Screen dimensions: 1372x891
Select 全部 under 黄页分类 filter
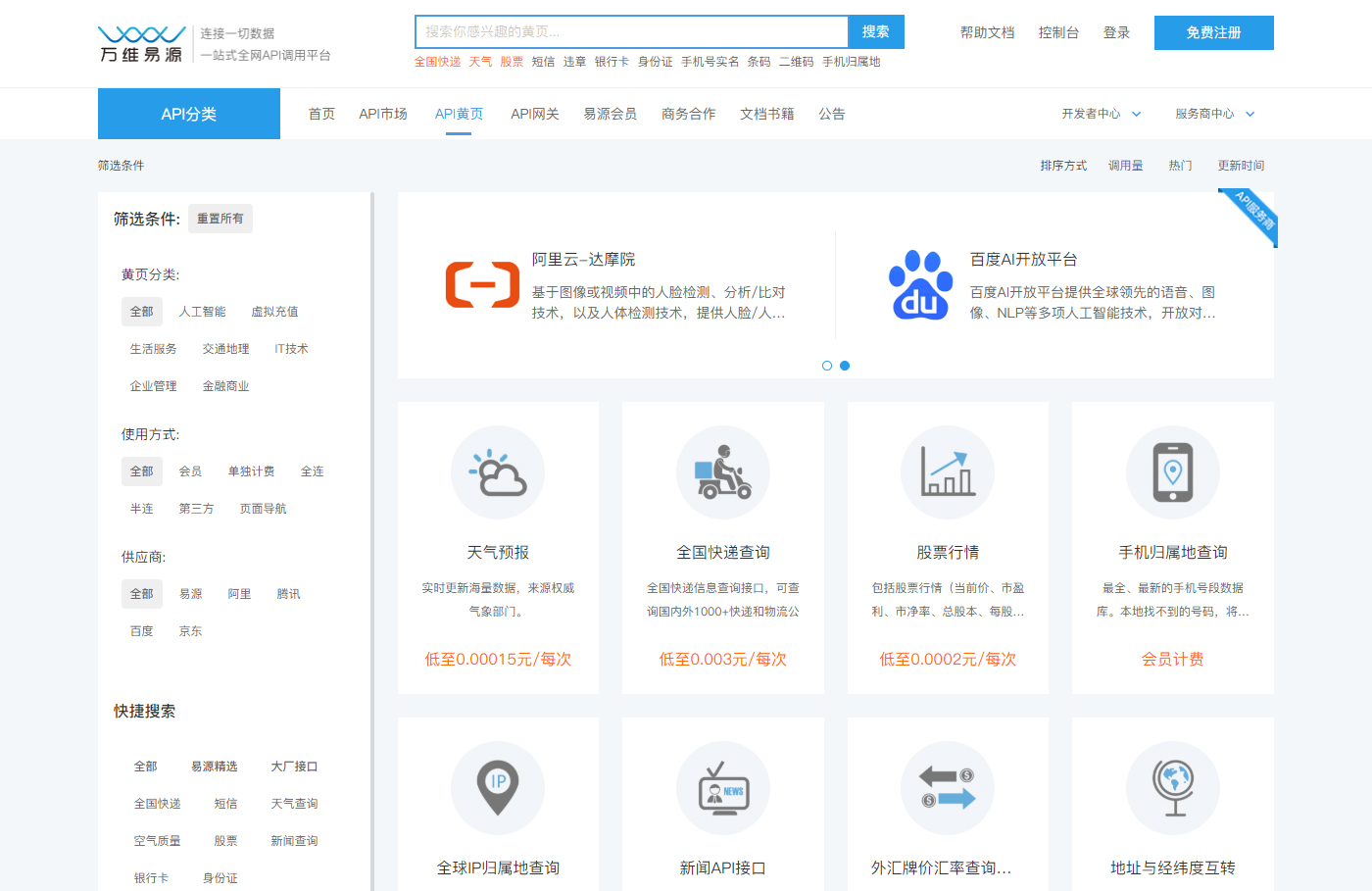point(142,312)
